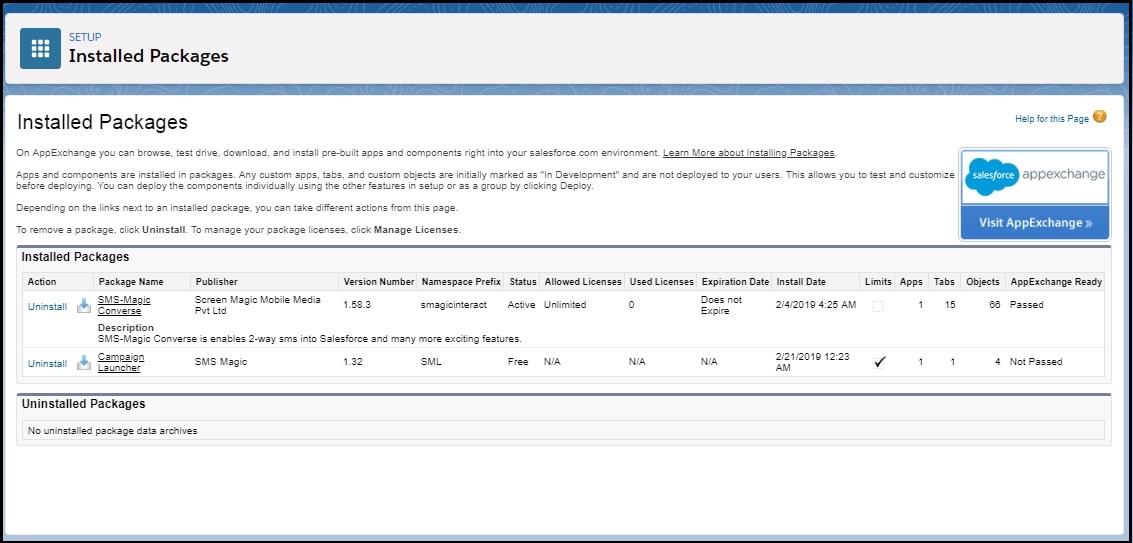Image resolution: width=1133 pixels, height=543 pixels.
Task: Select namespace prefix SML
Action: 431,362
